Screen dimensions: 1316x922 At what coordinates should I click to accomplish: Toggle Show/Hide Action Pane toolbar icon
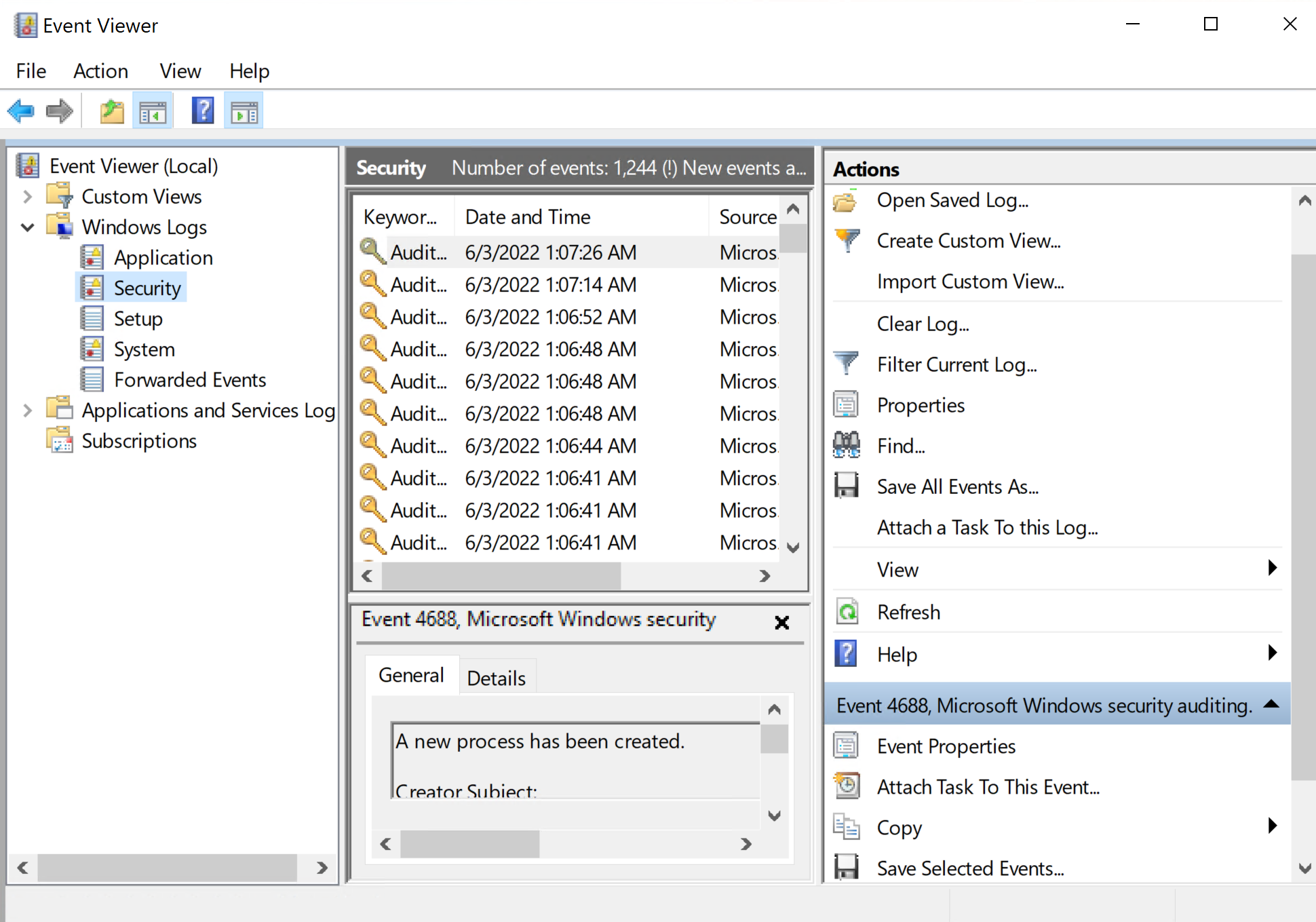244,111
